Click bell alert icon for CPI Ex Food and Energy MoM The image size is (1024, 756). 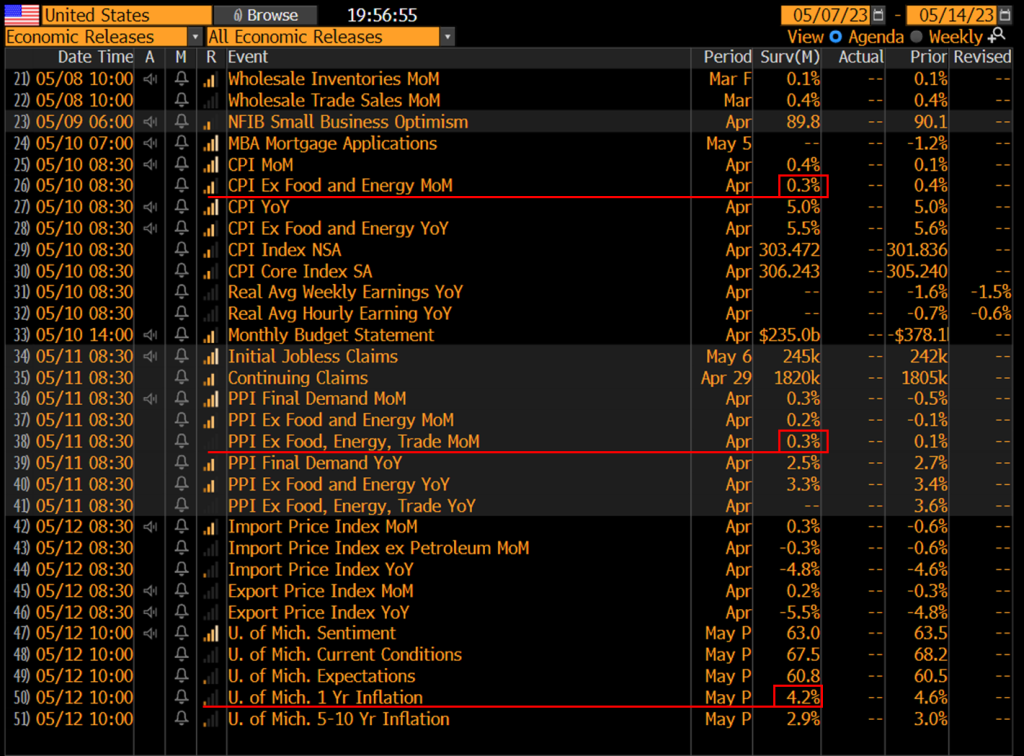tap(182, 185)
